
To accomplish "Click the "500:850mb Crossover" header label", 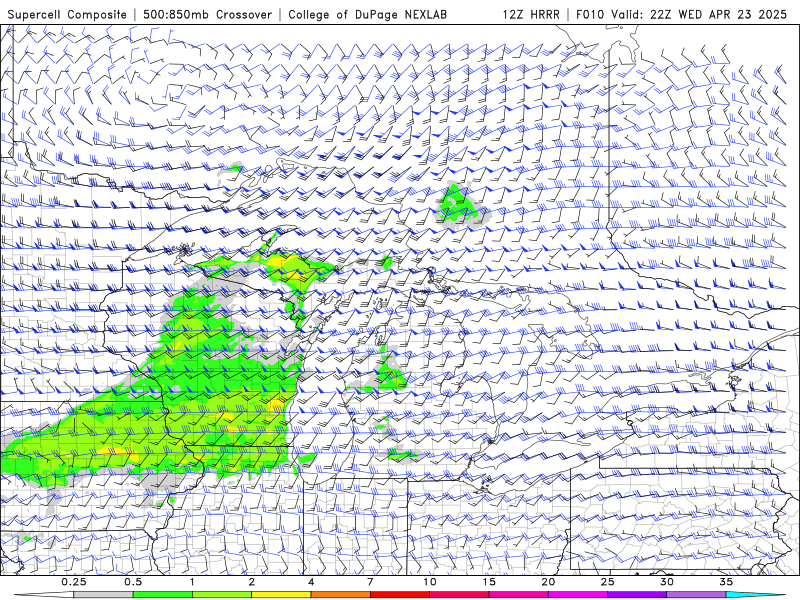I will 207,14.
